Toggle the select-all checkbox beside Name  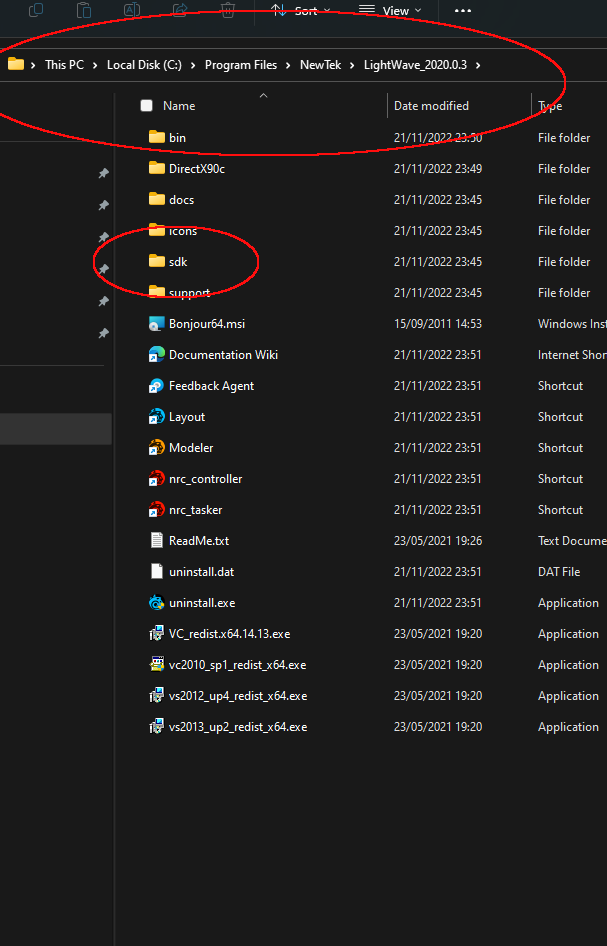(x=146, y=106)
